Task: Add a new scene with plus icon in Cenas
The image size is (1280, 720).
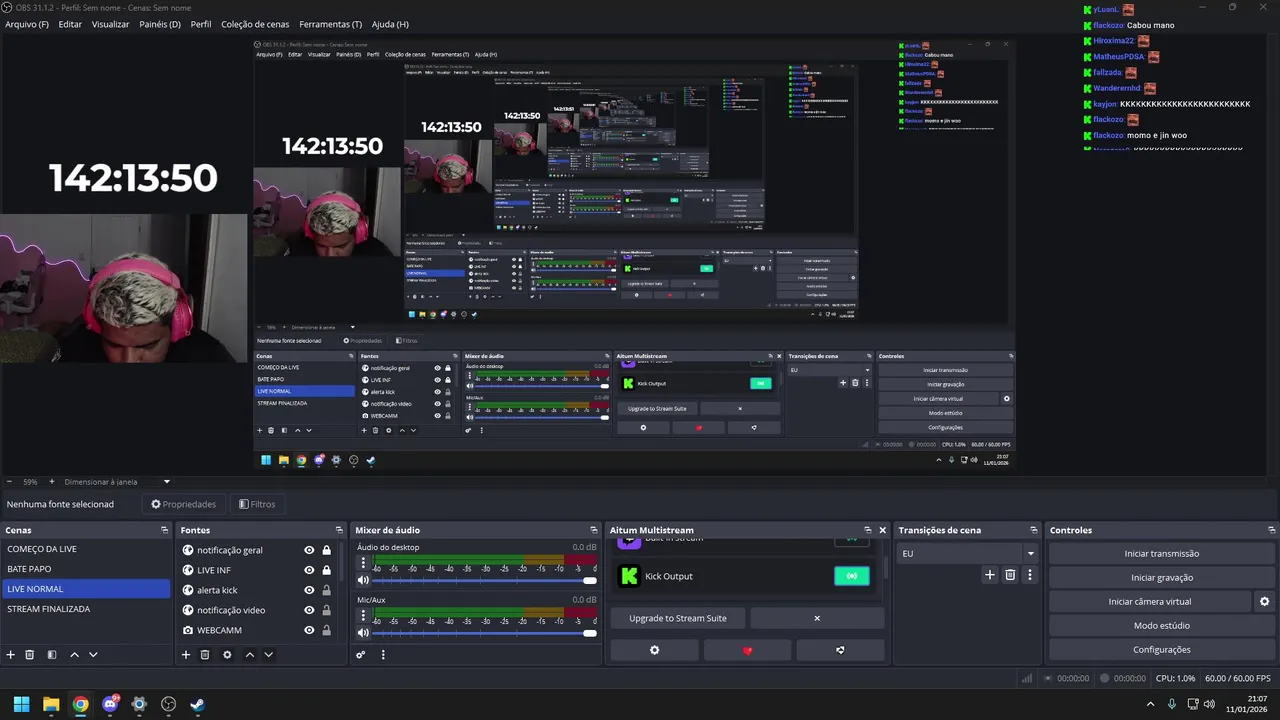Action: point(11,655)
